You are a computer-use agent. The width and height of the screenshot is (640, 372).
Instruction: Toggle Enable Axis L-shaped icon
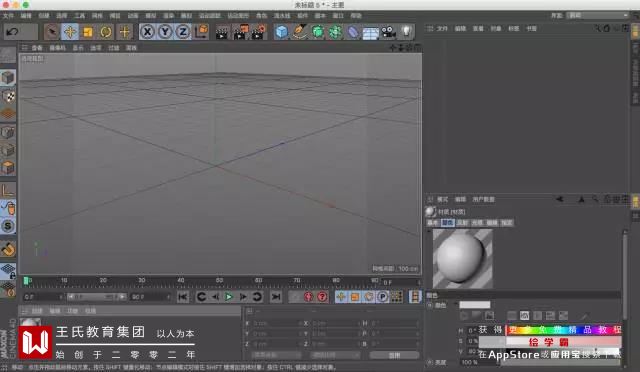(8, 190)
